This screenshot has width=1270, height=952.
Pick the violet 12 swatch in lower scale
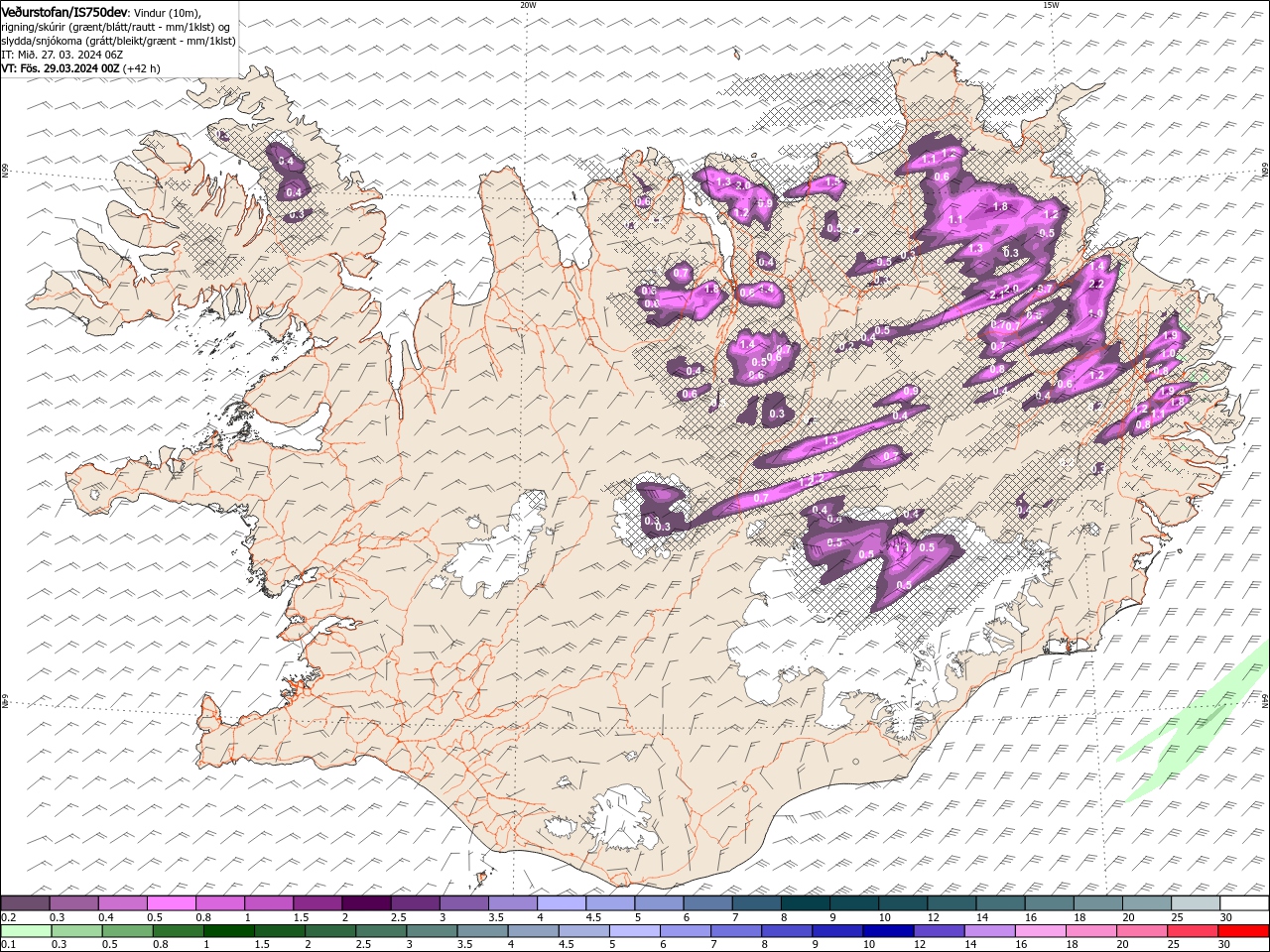click(x=939, y=931)
